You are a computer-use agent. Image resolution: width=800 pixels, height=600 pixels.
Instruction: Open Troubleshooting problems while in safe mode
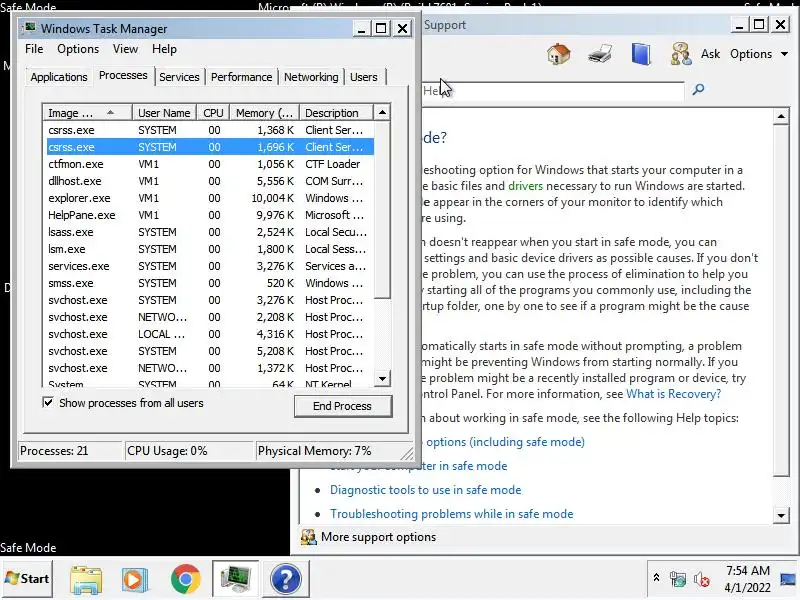(x=452, y=514)
